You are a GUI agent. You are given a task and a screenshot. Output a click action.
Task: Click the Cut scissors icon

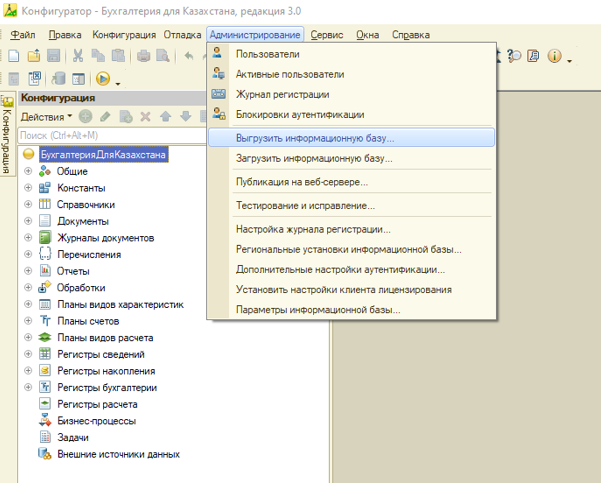(x=78, y=56)
